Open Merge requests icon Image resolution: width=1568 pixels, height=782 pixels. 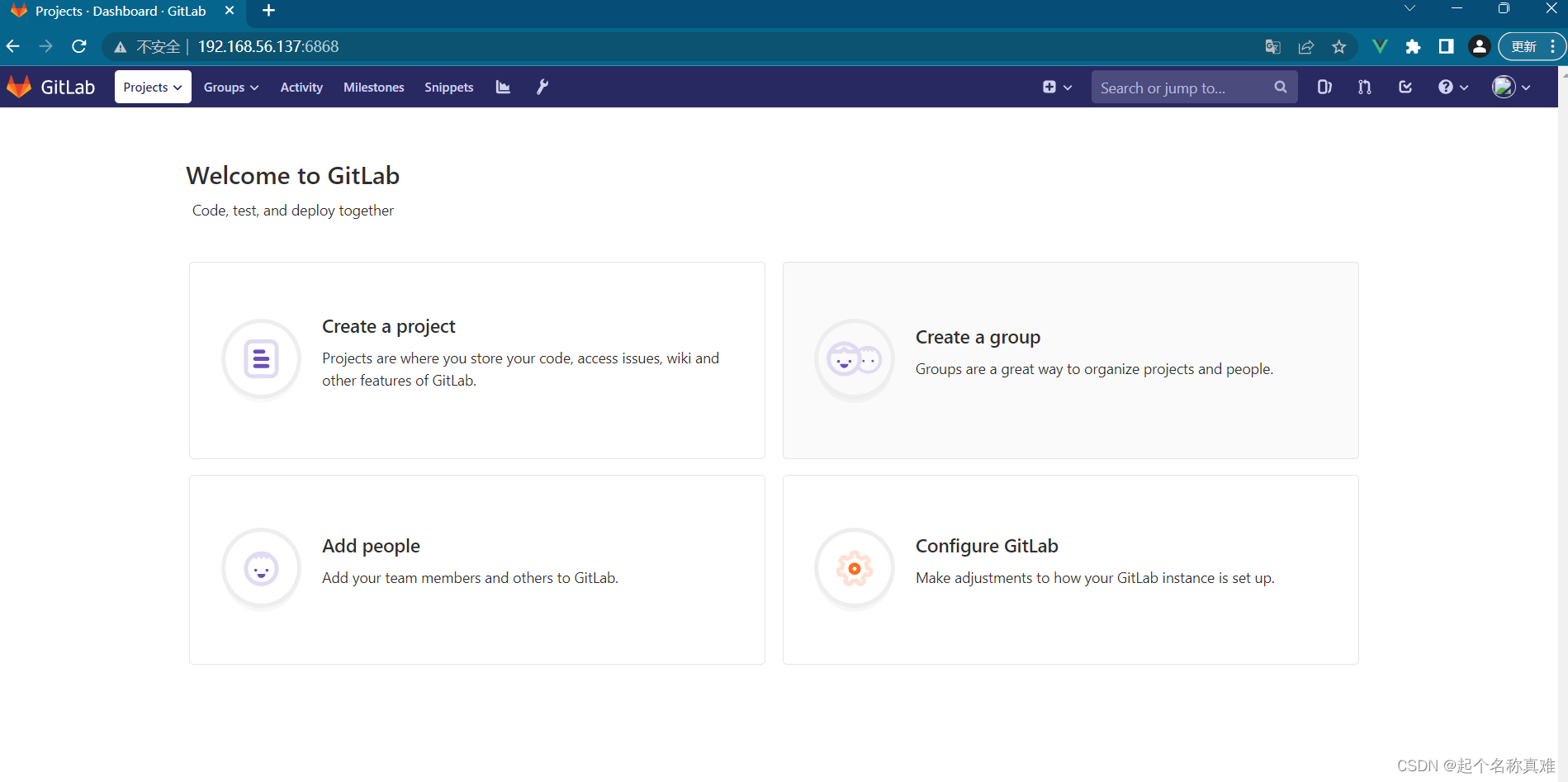tap(1365, 87)
